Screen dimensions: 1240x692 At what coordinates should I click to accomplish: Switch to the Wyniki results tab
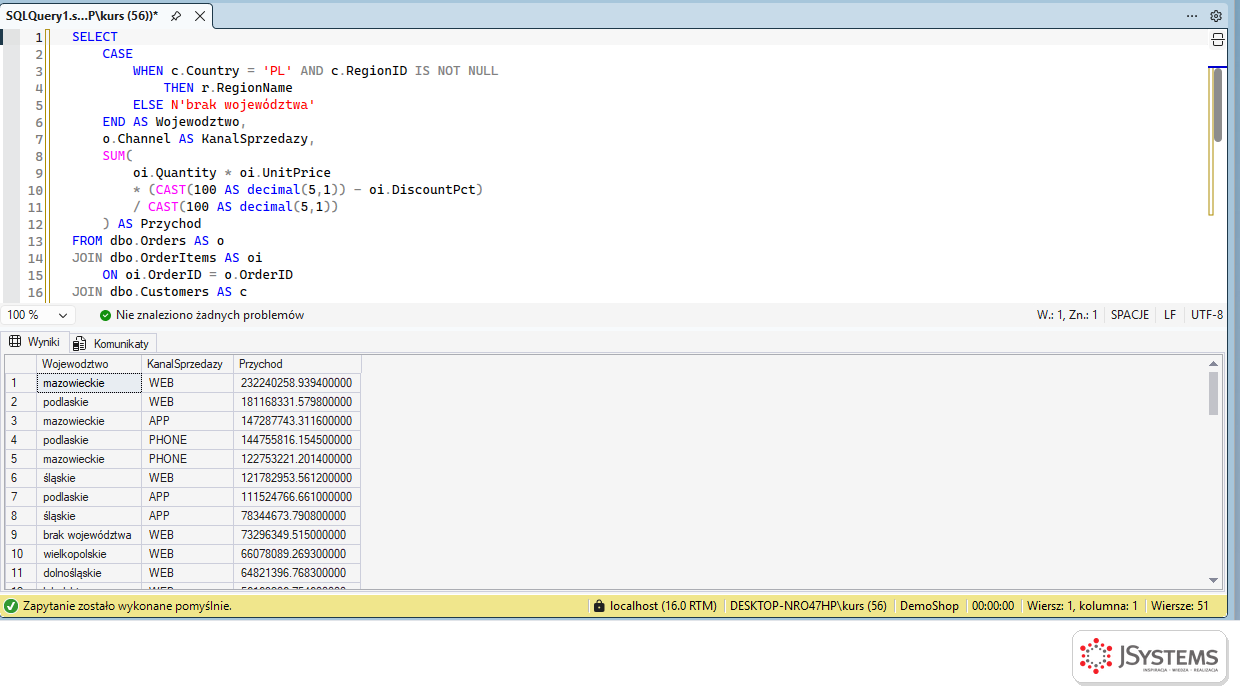pos(35,342)
